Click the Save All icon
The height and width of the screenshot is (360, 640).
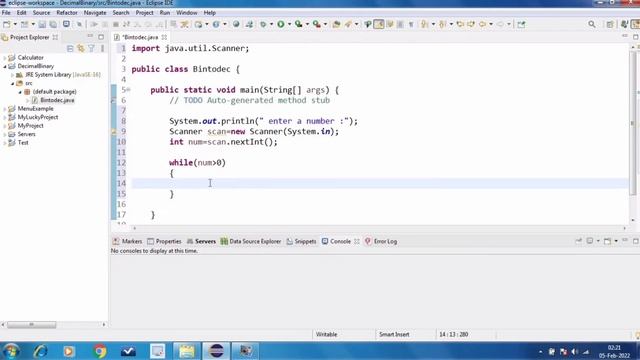53,24
